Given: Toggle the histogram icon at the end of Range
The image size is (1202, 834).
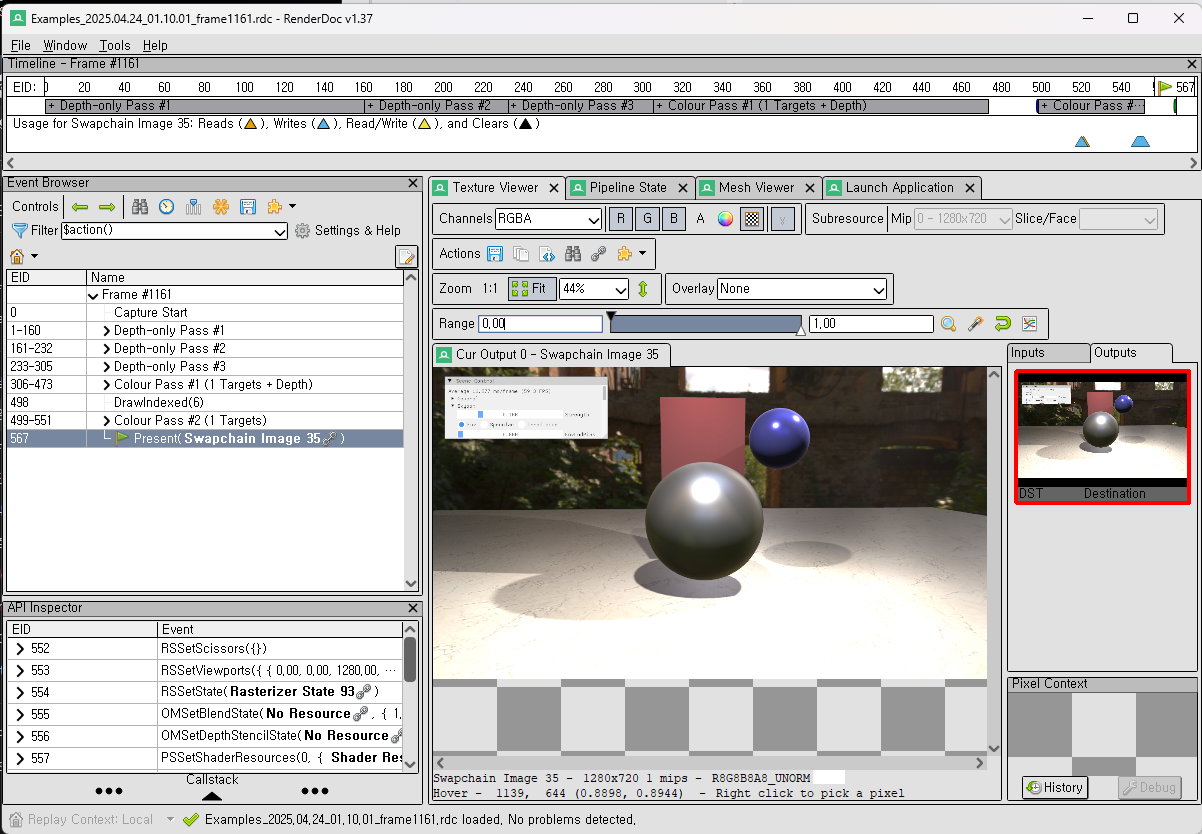Looking at the screenshot, I should (1029, 324).
